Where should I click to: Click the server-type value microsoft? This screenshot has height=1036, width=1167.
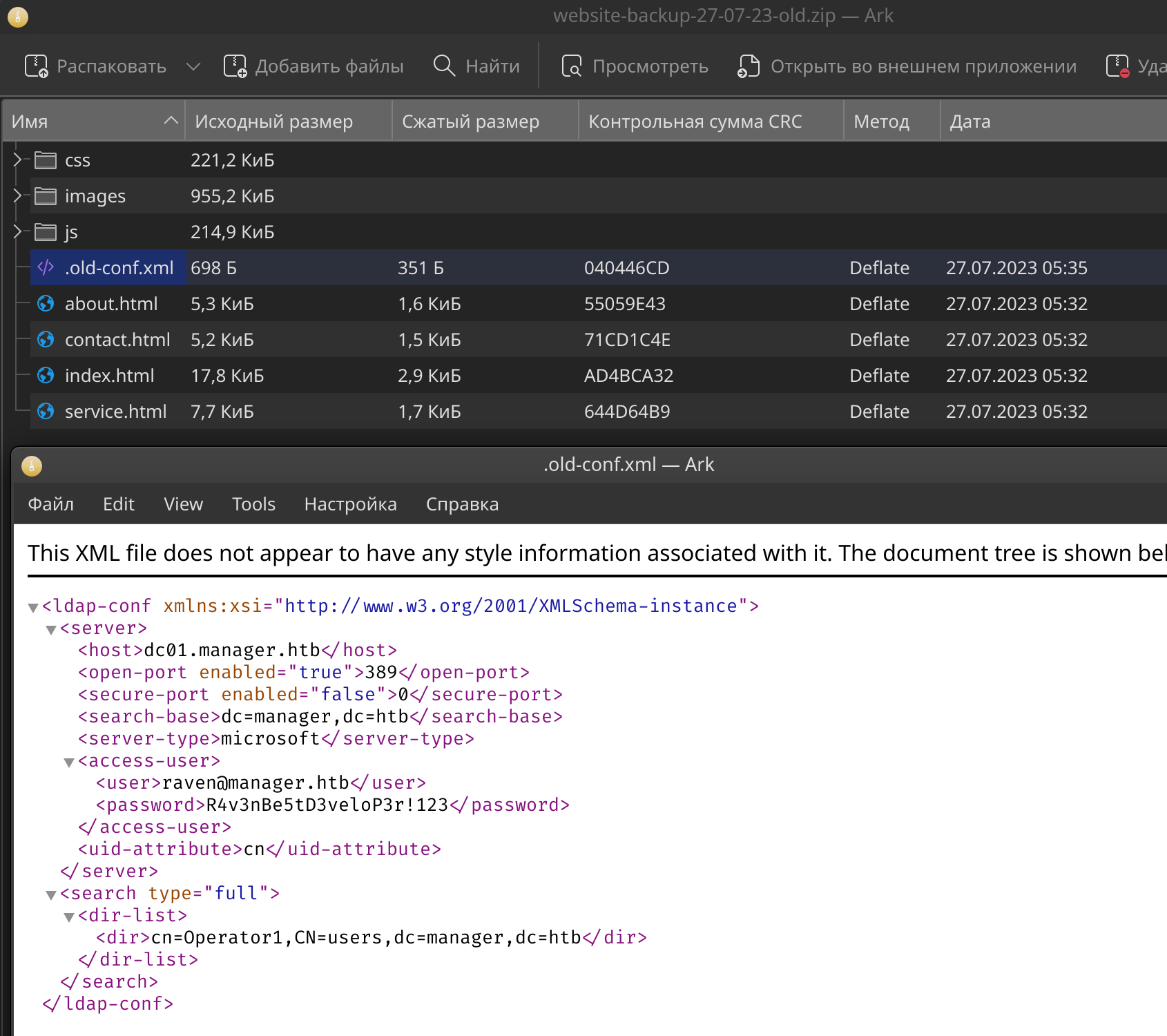(x=271, y=738)
